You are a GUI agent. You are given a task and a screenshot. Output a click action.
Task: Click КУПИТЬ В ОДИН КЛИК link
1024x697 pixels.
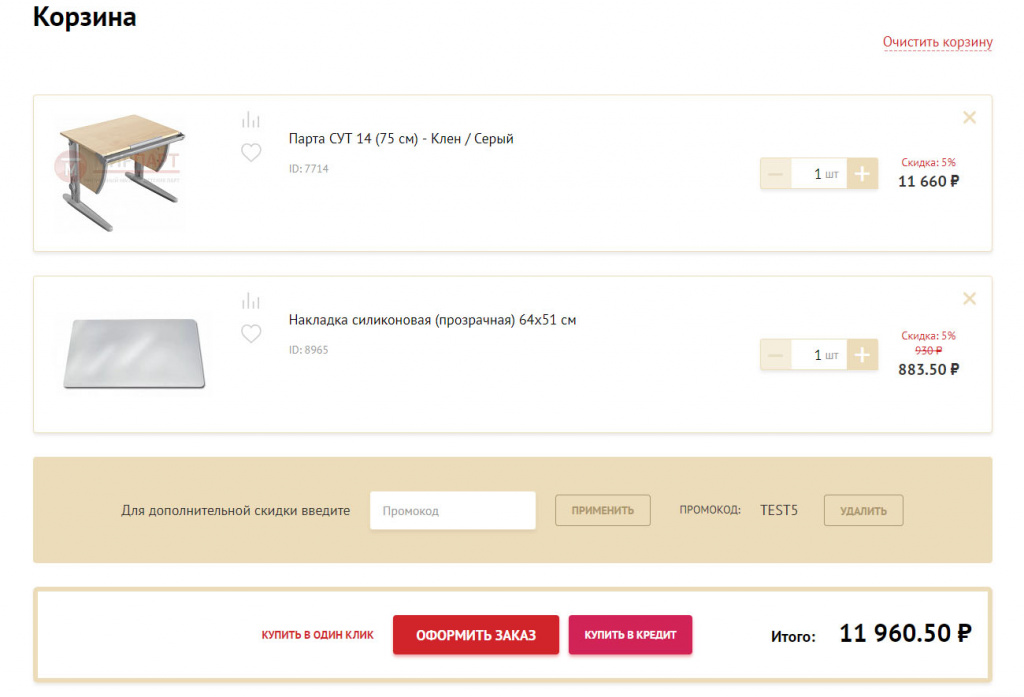coord(317,635)
